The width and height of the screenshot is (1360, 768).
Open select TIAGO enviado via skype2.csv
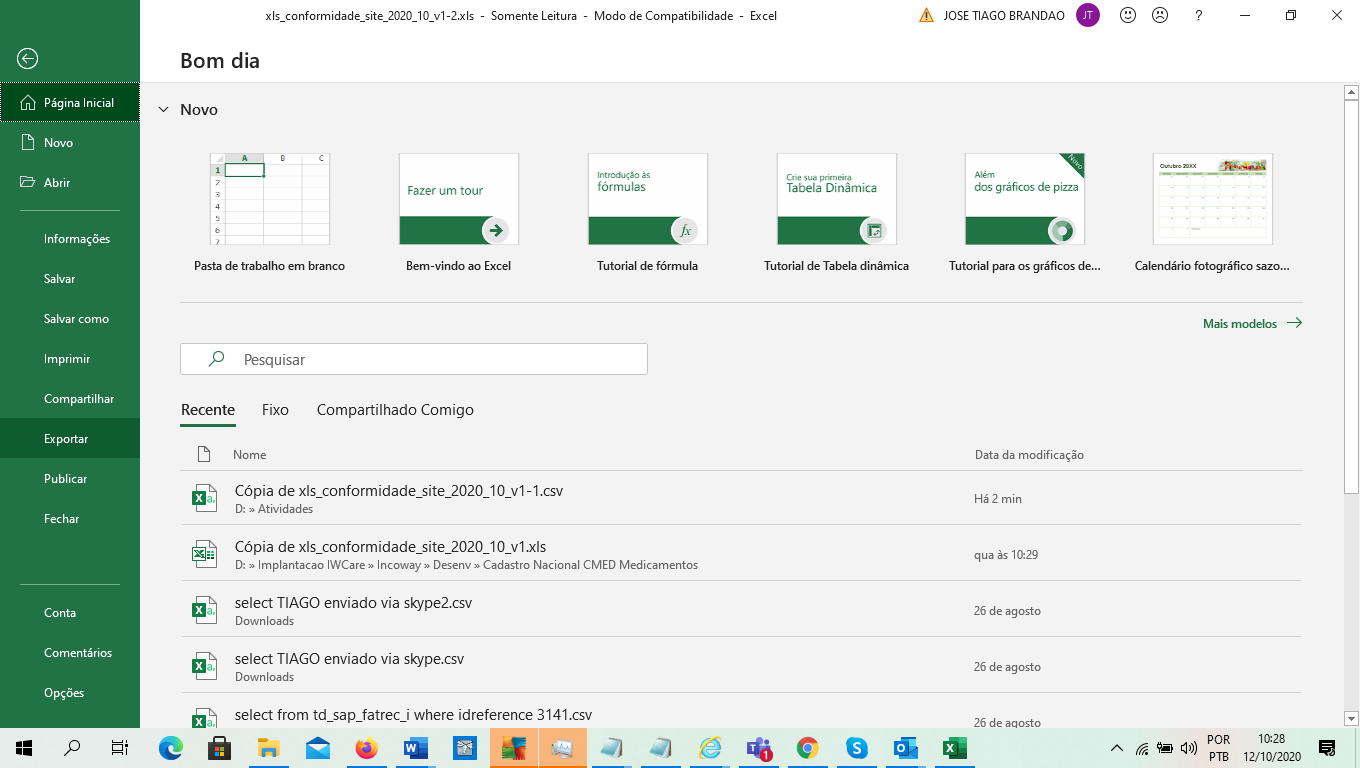coord(741,610)
